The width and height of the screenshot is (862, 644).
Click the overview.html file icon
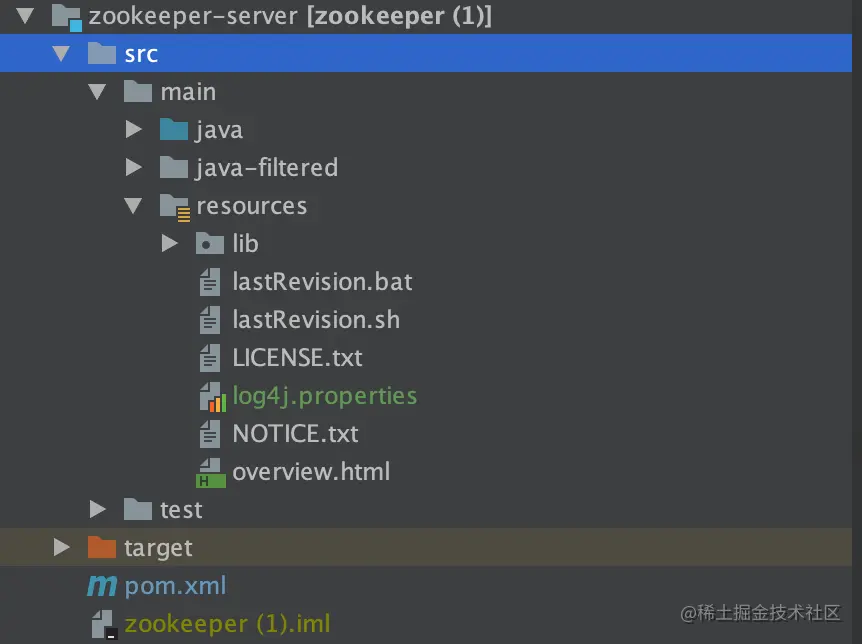(211, 472)
